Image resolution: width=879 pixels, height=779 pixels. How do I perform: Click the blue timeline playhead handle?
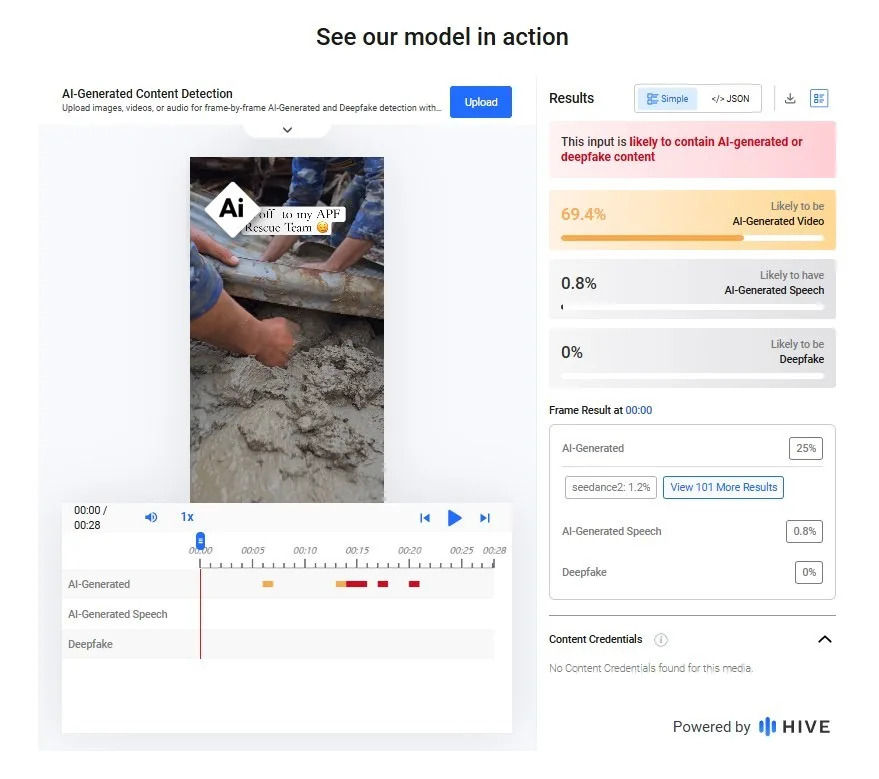coord(200,540)
